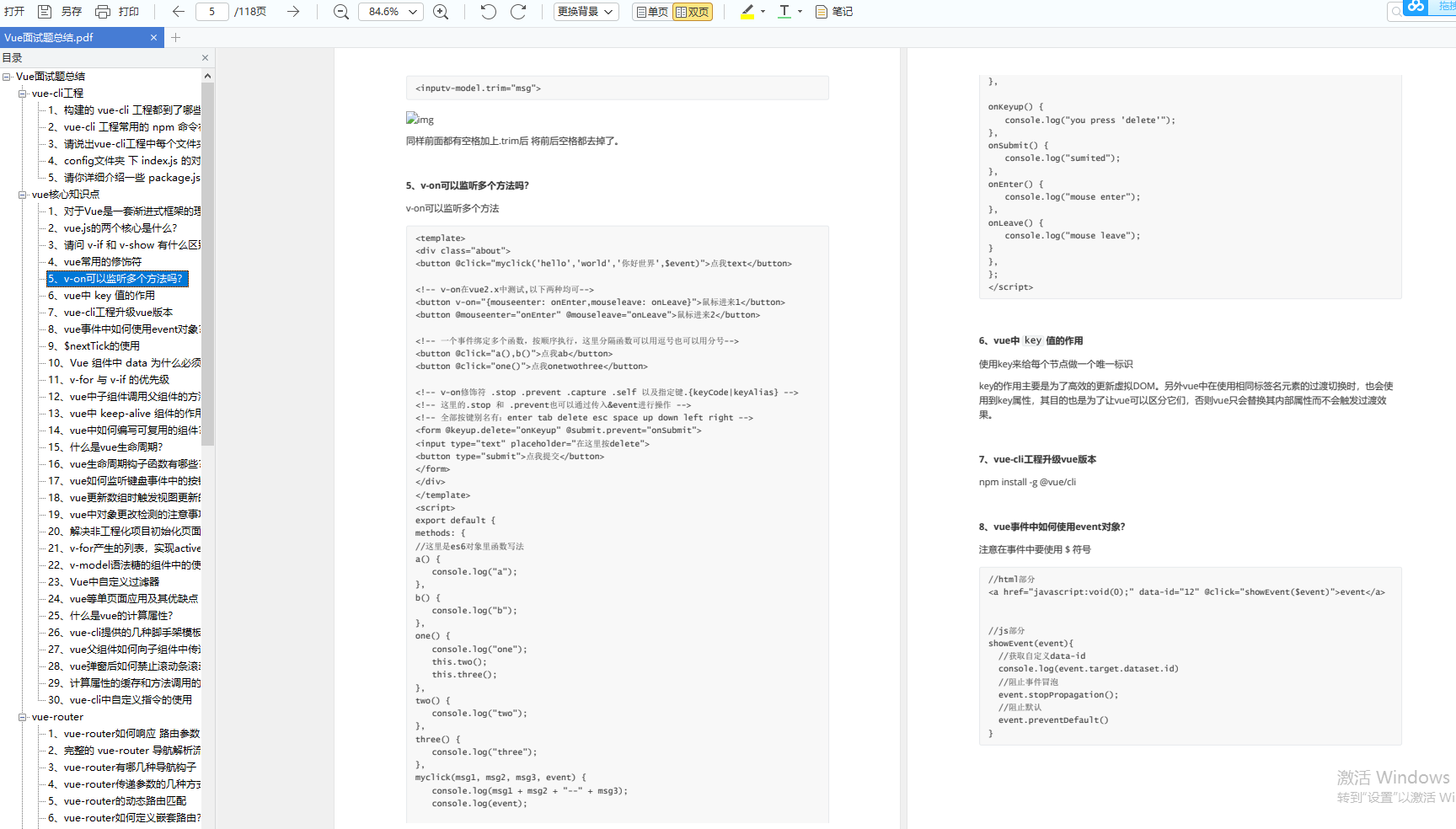Click the page number input field
This screenshot has width=1456, height=829.
click(212, 12)
